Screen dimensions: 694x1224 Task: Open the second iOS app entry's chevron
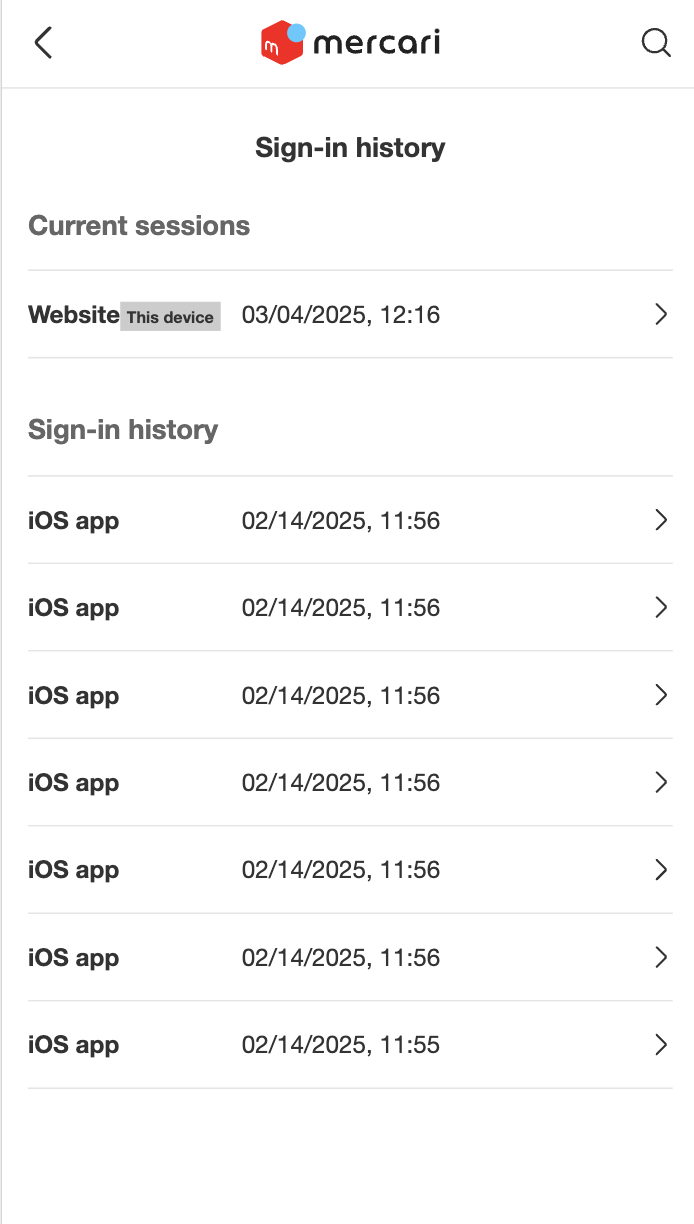(661, 607)
